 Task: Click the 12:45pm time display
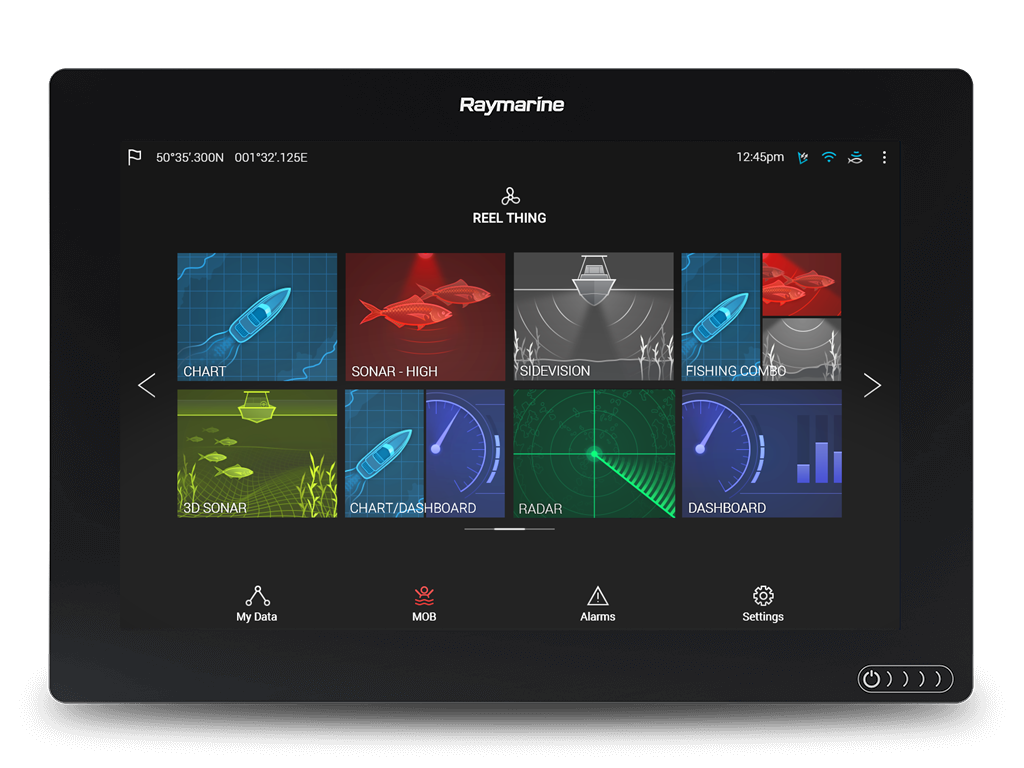coord(760,157)
